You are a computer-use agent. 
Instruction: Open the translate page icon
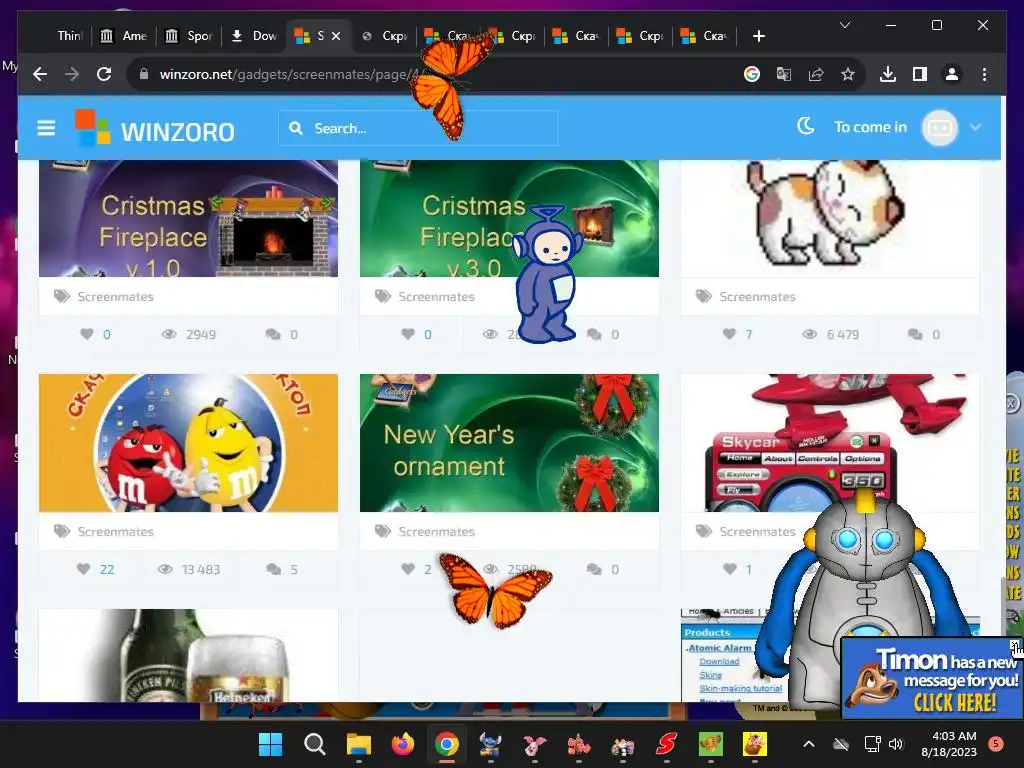[x=784, y=74]
